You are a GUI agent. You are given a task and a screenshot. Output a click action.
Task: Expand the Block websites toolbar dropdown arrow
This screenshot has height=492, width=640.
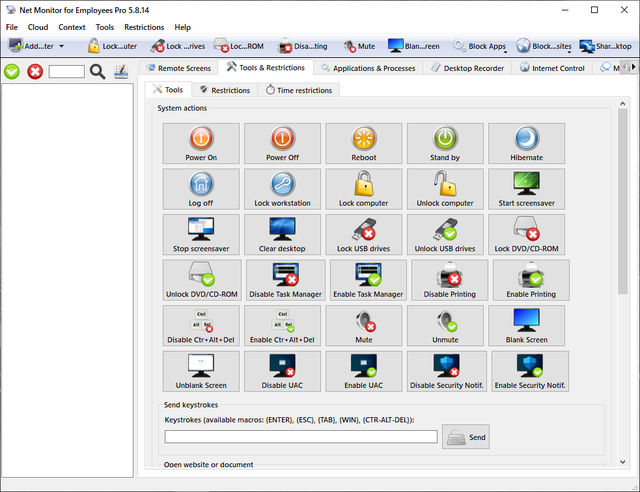click(570, 50)
